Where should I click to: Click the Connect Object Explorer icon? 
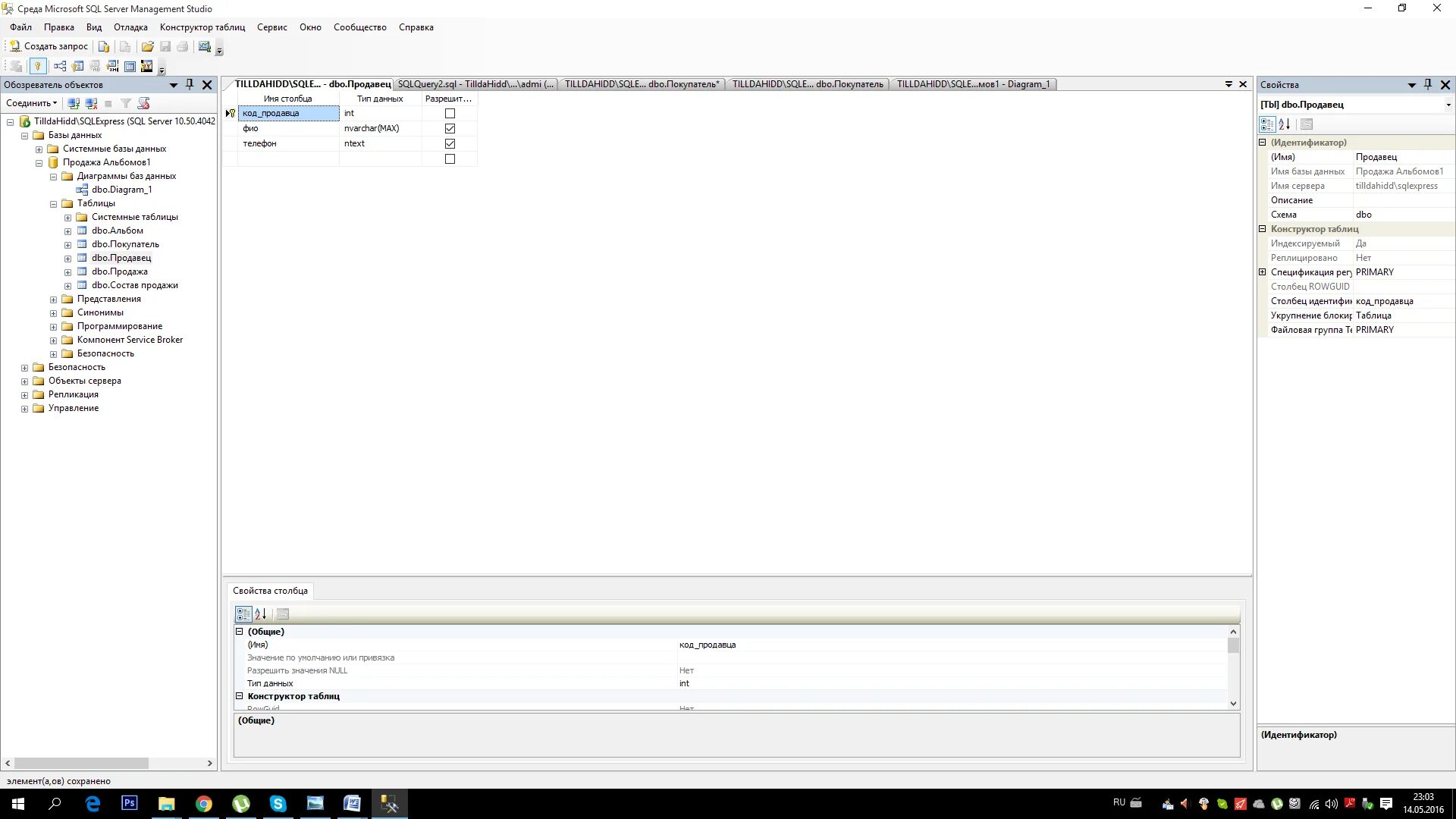tap(74, 103)
